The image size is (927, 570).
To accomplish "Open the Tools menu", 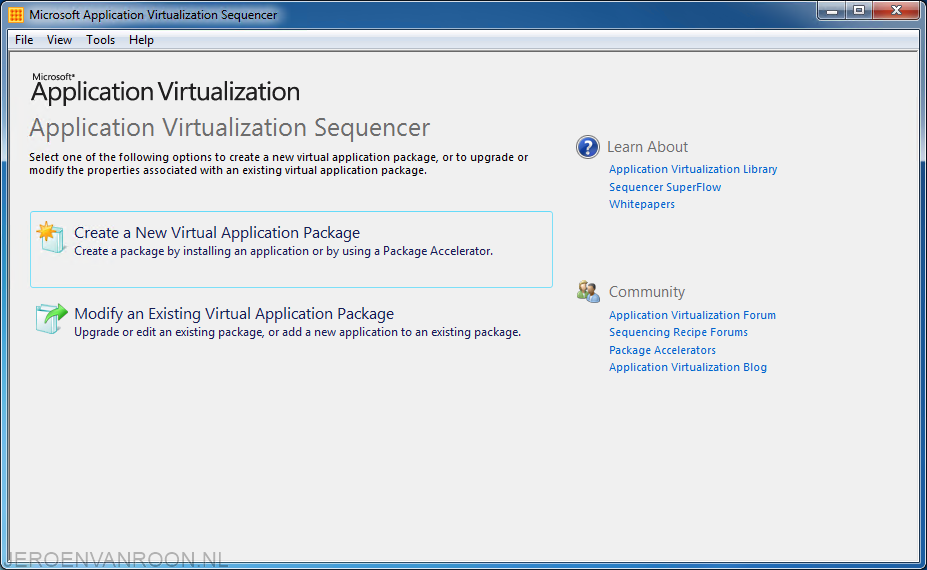I will pos(100,40).
